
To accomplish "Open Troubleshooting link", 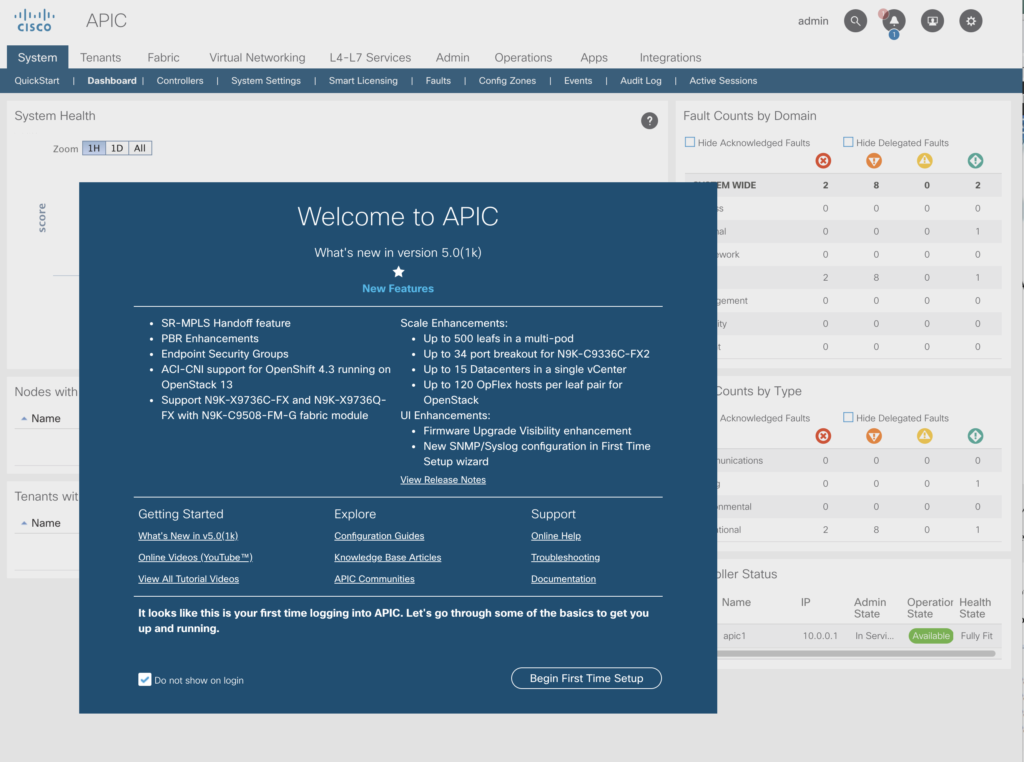I will [566, 558].
